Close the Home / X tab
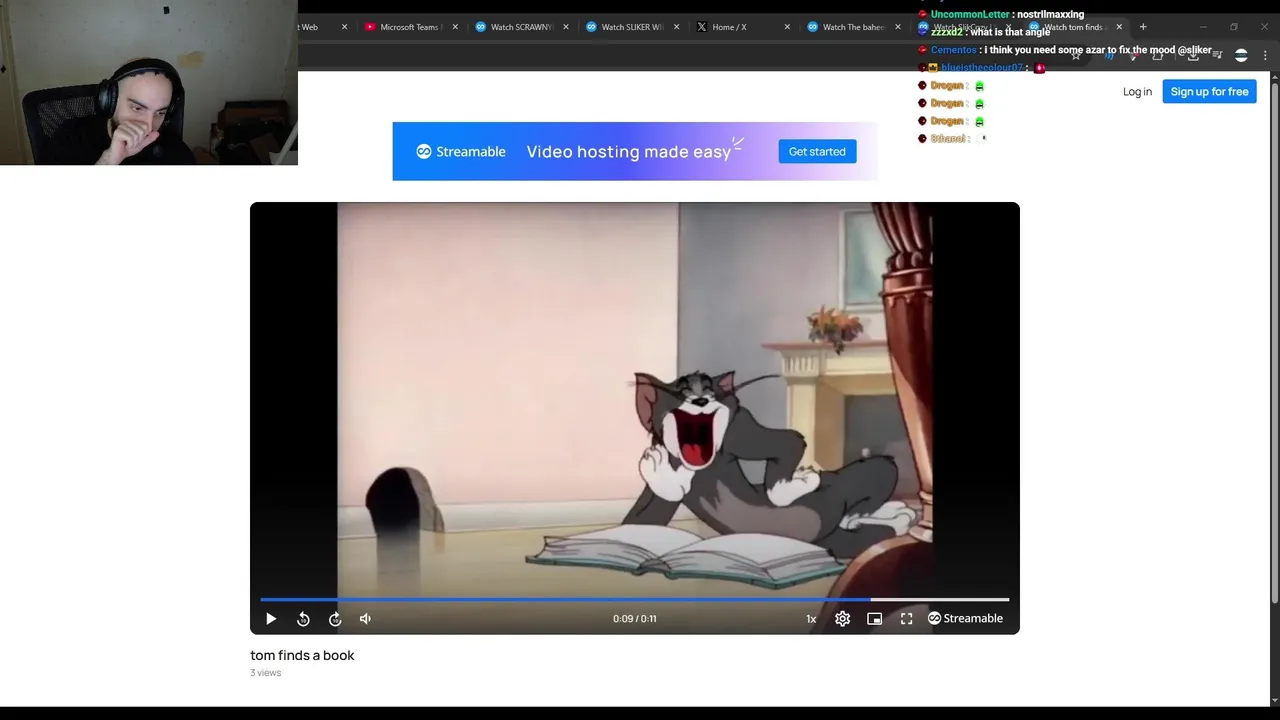Image resolution: width=1280 pixels, height=720 pixels. click(x=787, y=27)
